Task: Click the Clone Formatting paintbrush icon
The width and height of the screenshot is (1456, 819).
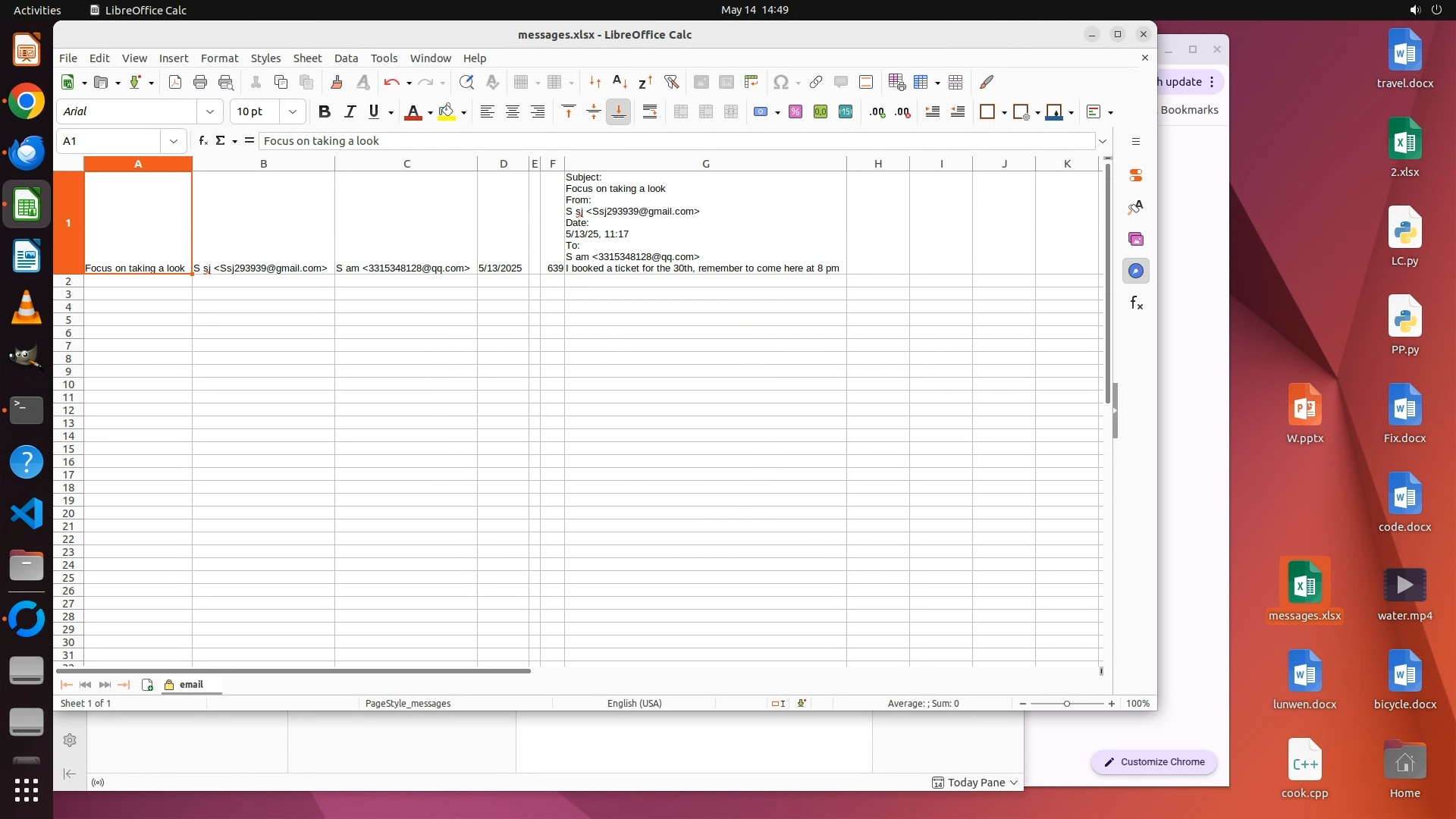Action: point(337,82)
